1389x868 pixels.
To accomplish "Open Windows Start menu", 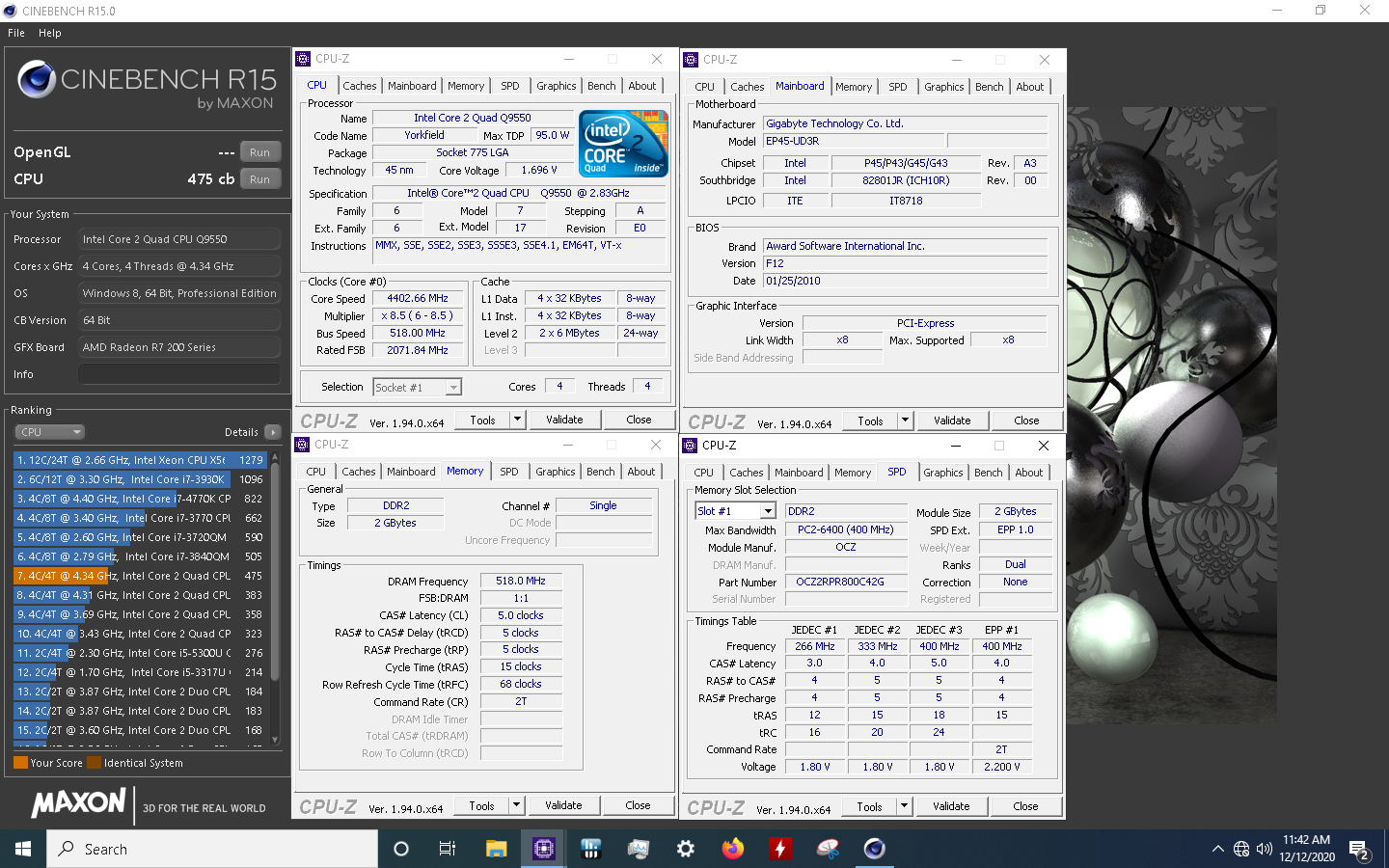I will tap(23, 849).
